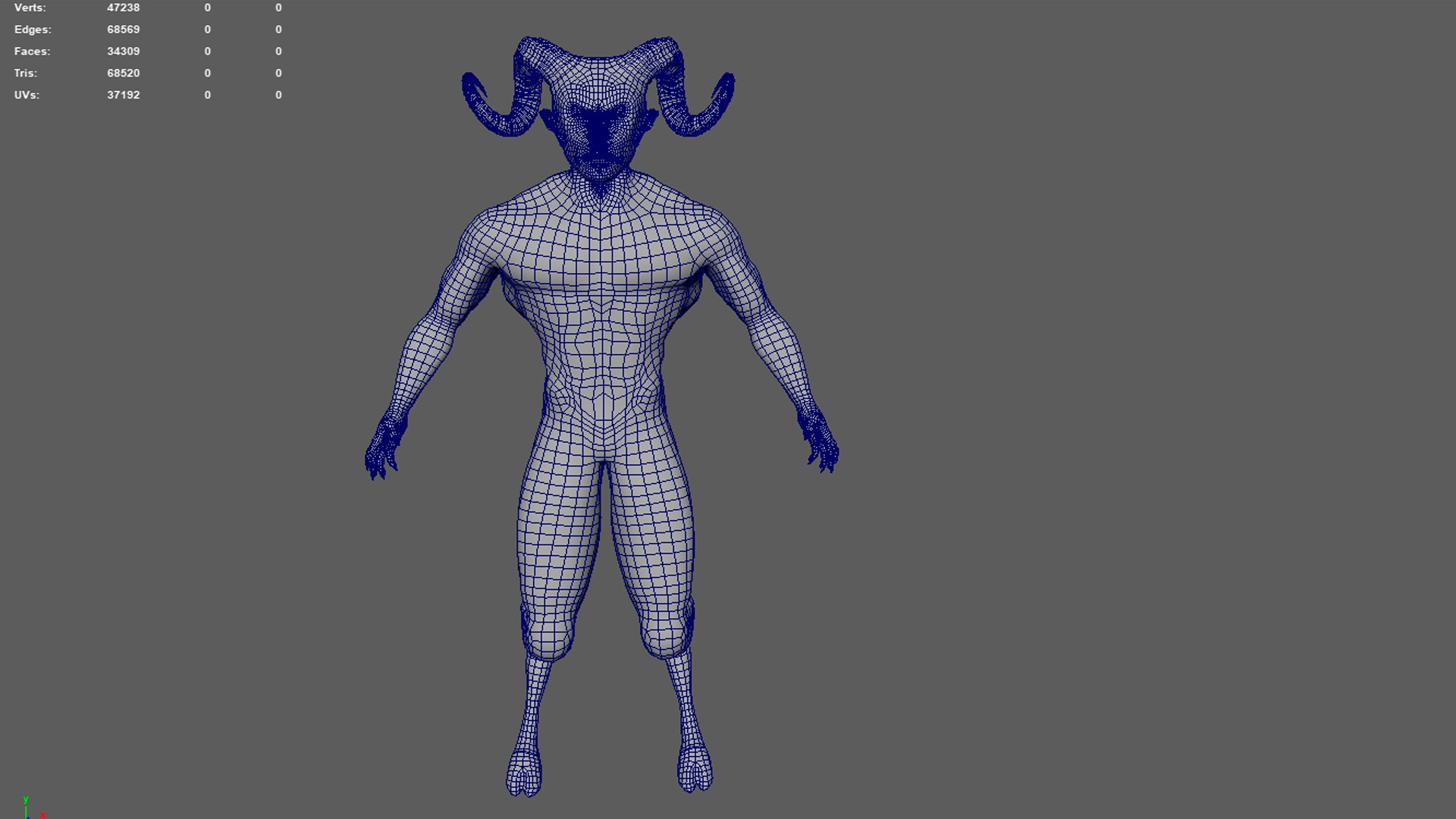Select the Tris count value 68520
The width and height of the screenshot is (1456, 819).
pos(123,74)
